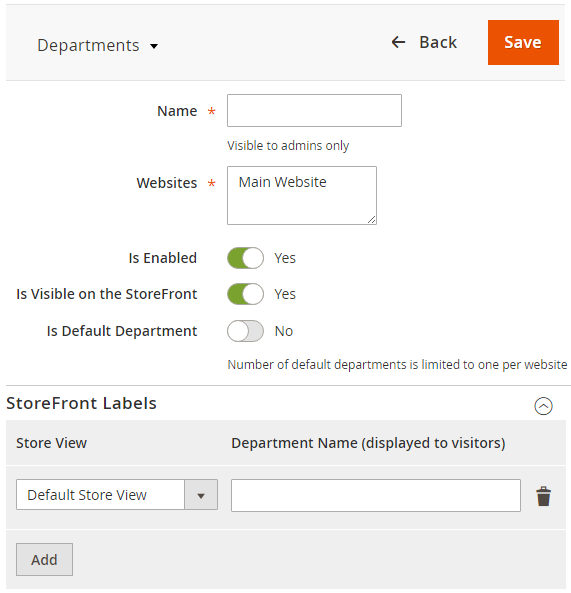This screenshot has width=571, height=593.
Task: Click the Websites box resize handle
Action: [372, 219]
